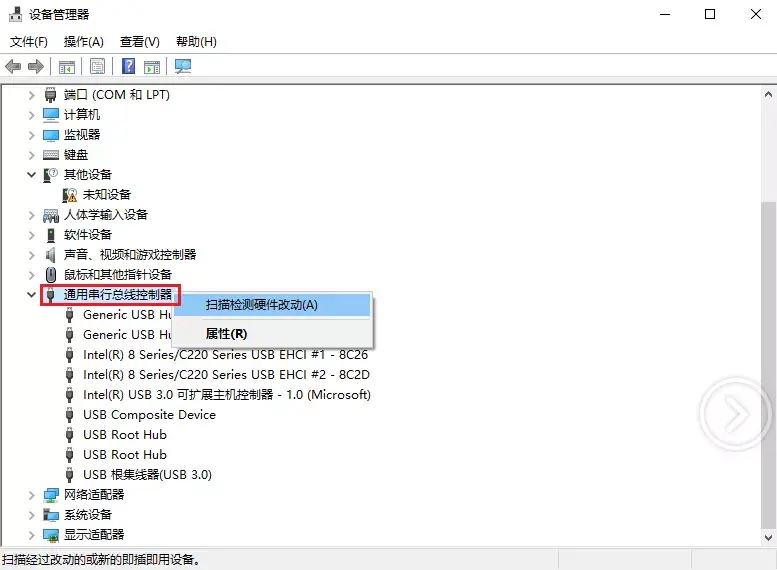Image resolution: width=777 pixels, height=570 pixels.
Task: Click the circular next arrow overlay
Action: (x=735, y=412)
